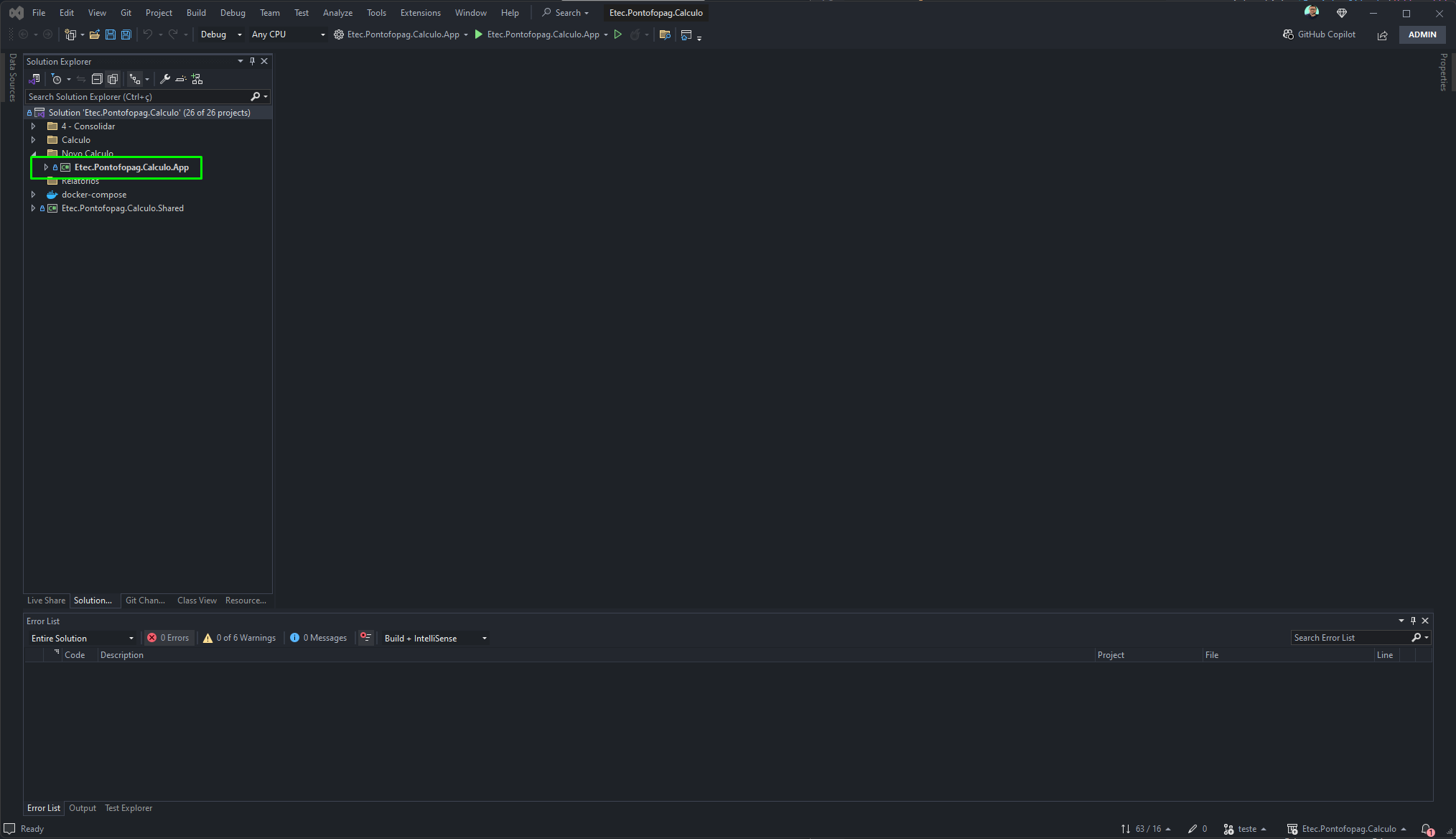Click the GitHub Copilot button
Viewport: 1456px width, 839px height.
(x=1320, y=34)
